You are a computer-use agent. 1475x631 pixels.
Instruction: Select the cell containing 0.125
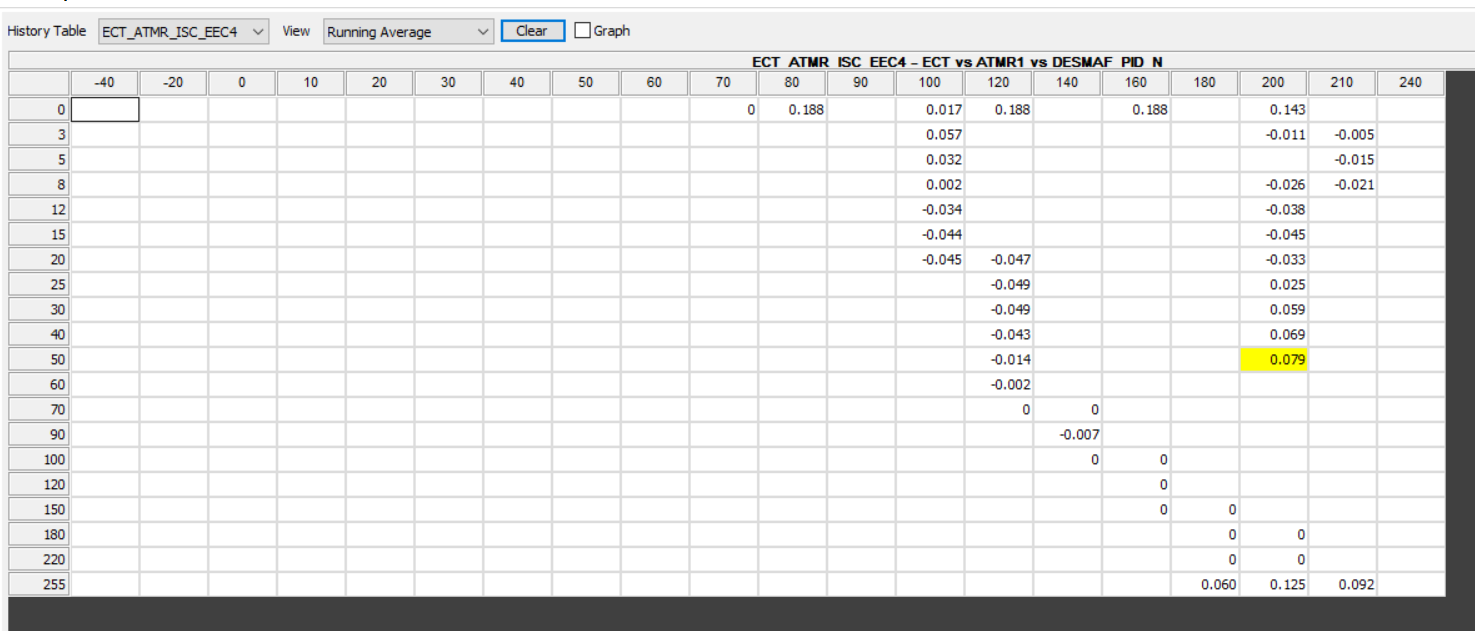tap(1273, 585)
